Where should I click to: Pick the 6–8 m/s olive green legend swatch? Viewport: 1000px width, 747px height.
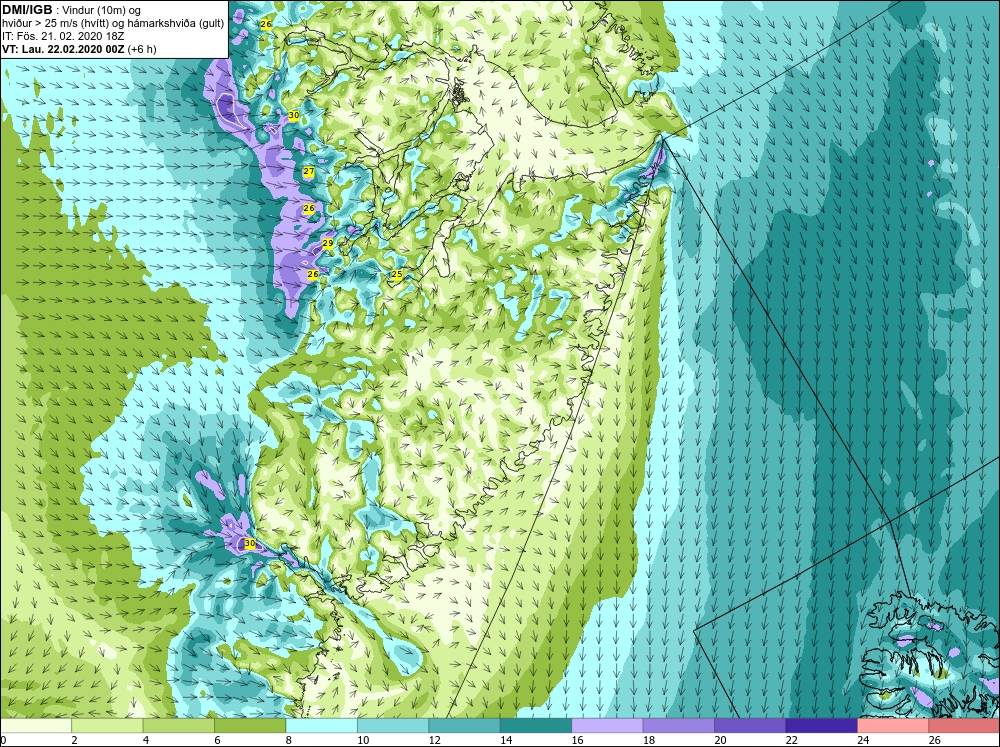[250, 725]
